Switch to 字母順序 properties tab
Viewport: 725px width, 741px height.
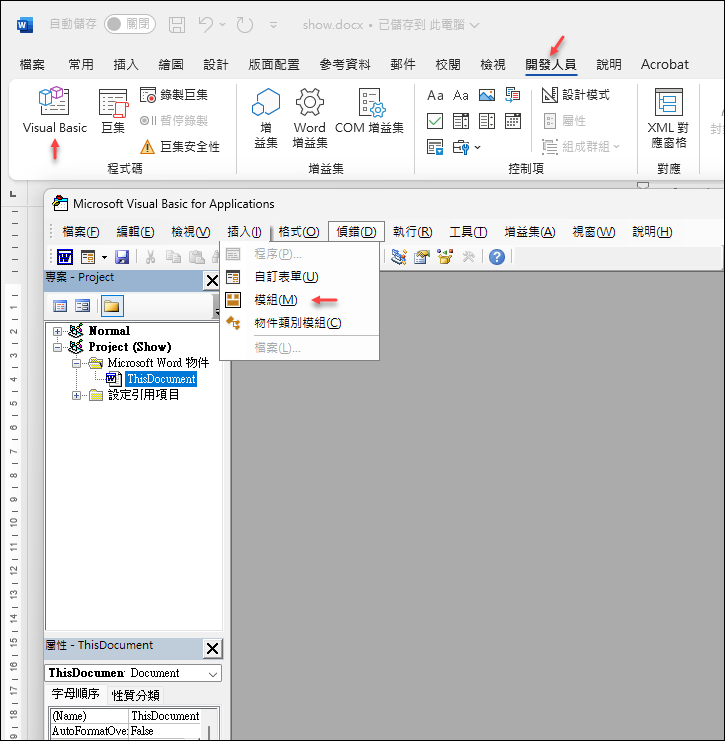pos(76,694)
